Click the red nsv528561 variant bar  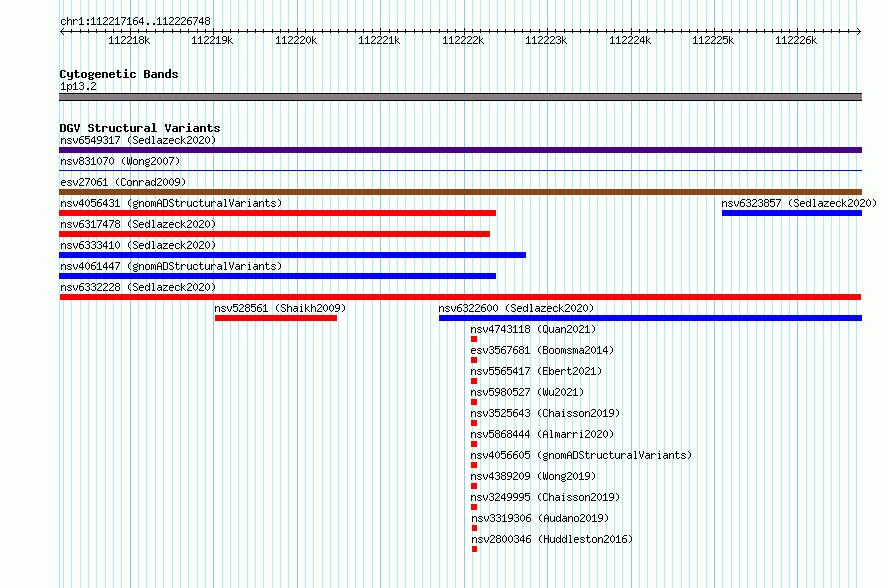coord(276,318)
